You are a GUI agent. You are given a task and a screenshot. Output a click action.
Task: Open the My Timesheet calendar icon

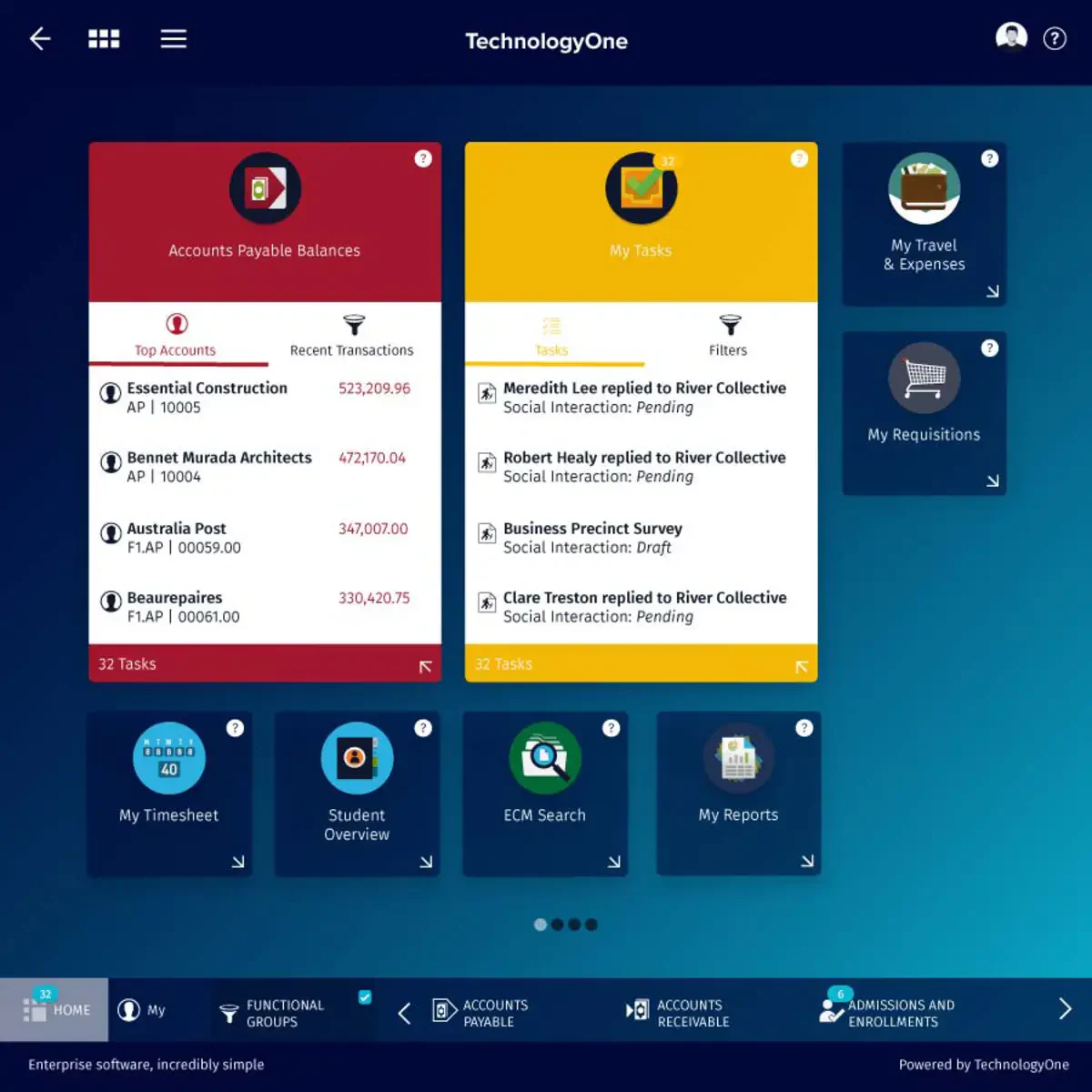tap(169, 758)
